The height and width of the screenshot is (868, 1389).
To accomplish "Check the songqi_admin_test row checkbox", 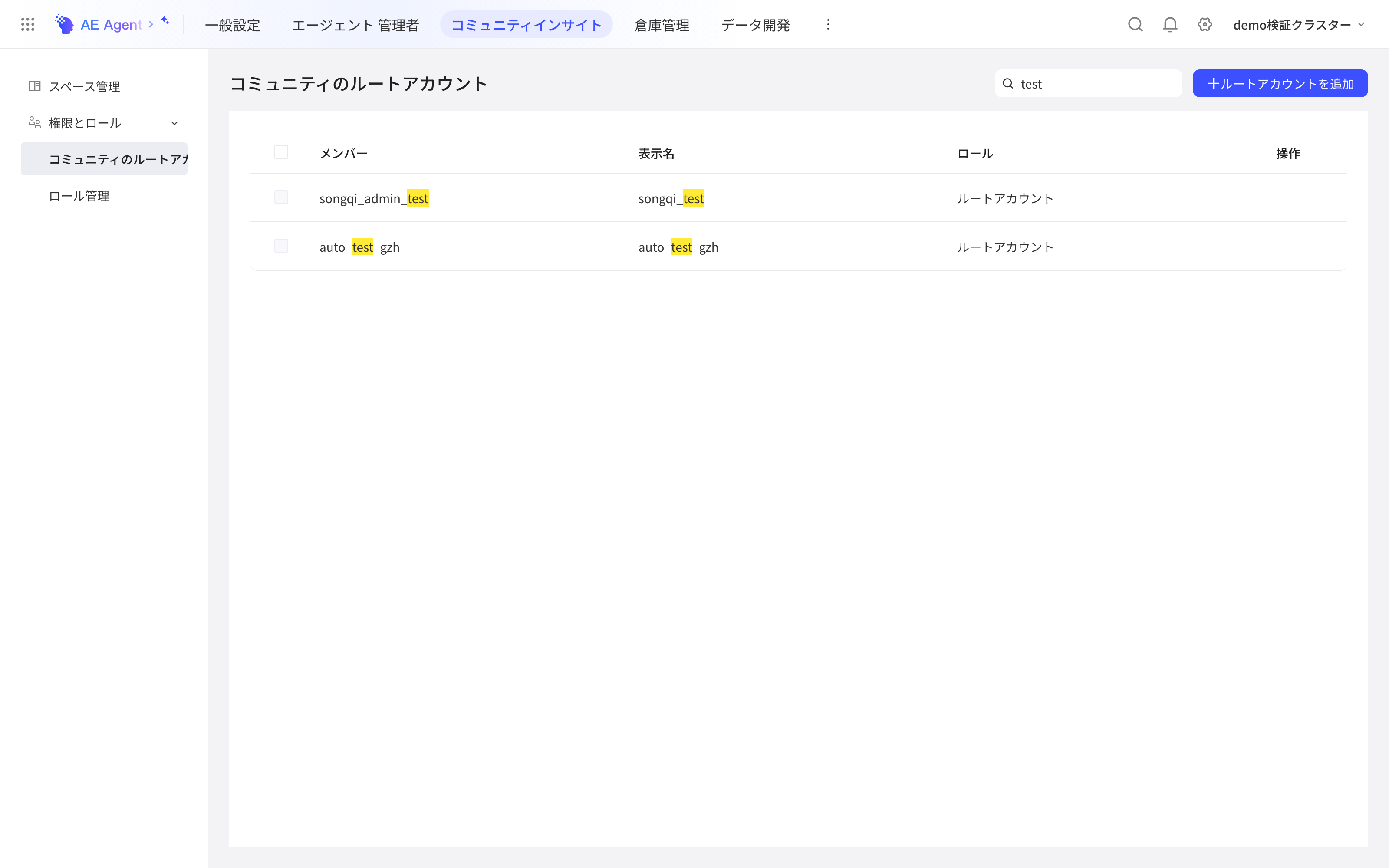I will (x=281, y=197).
